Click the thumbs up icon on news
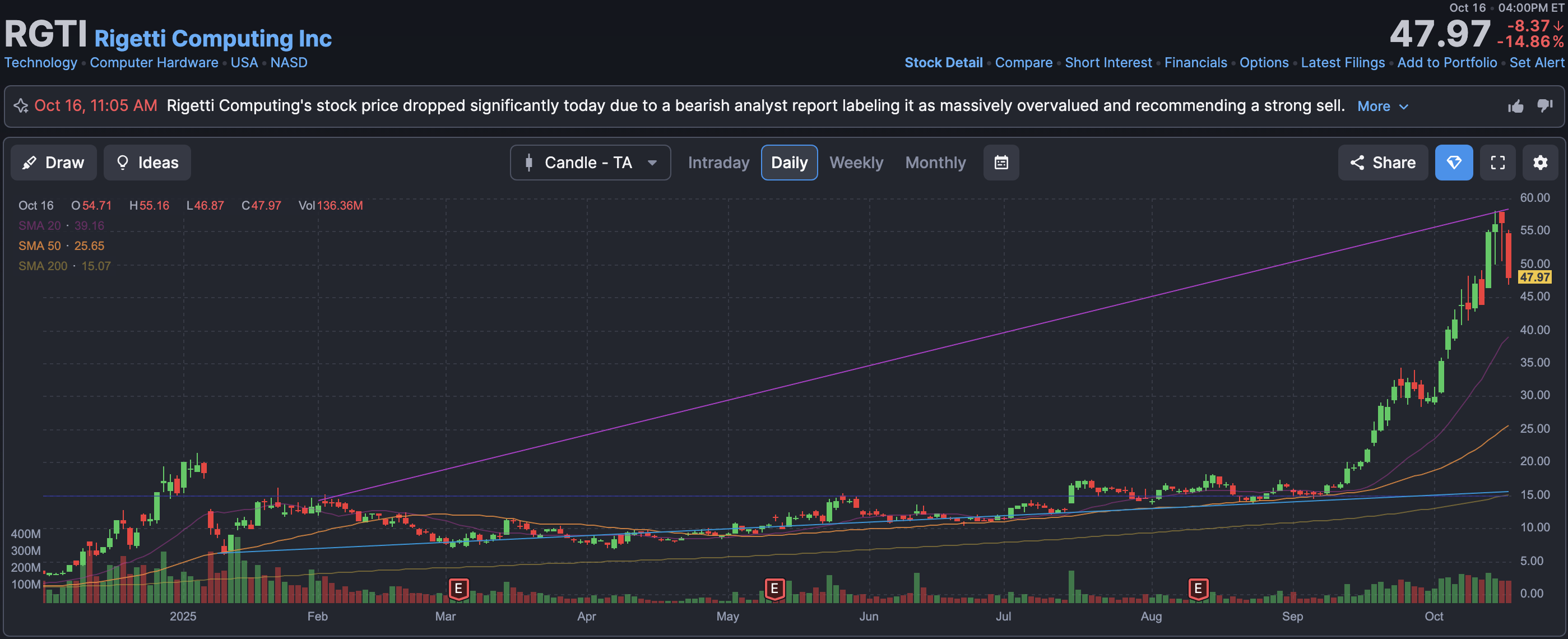Viewport: 1568px width, 639px height. [1516, 106]
